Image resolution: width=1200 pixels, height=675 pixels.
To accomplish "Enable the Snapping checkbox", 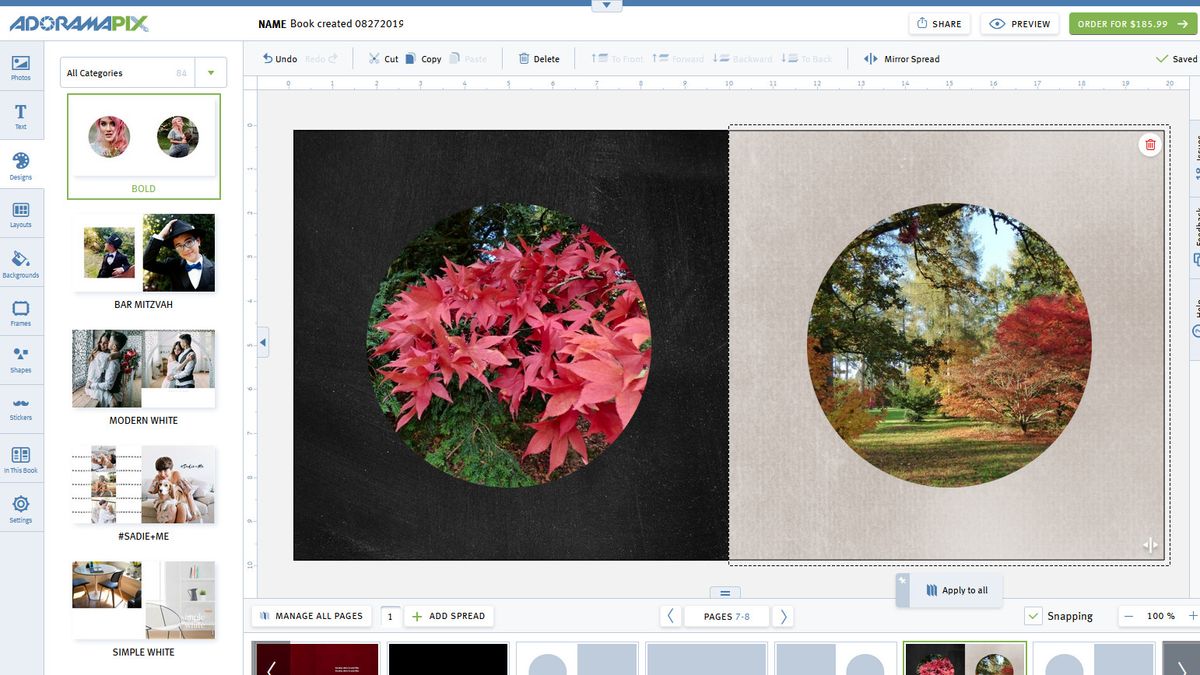I will click(x=1032, y=615).
